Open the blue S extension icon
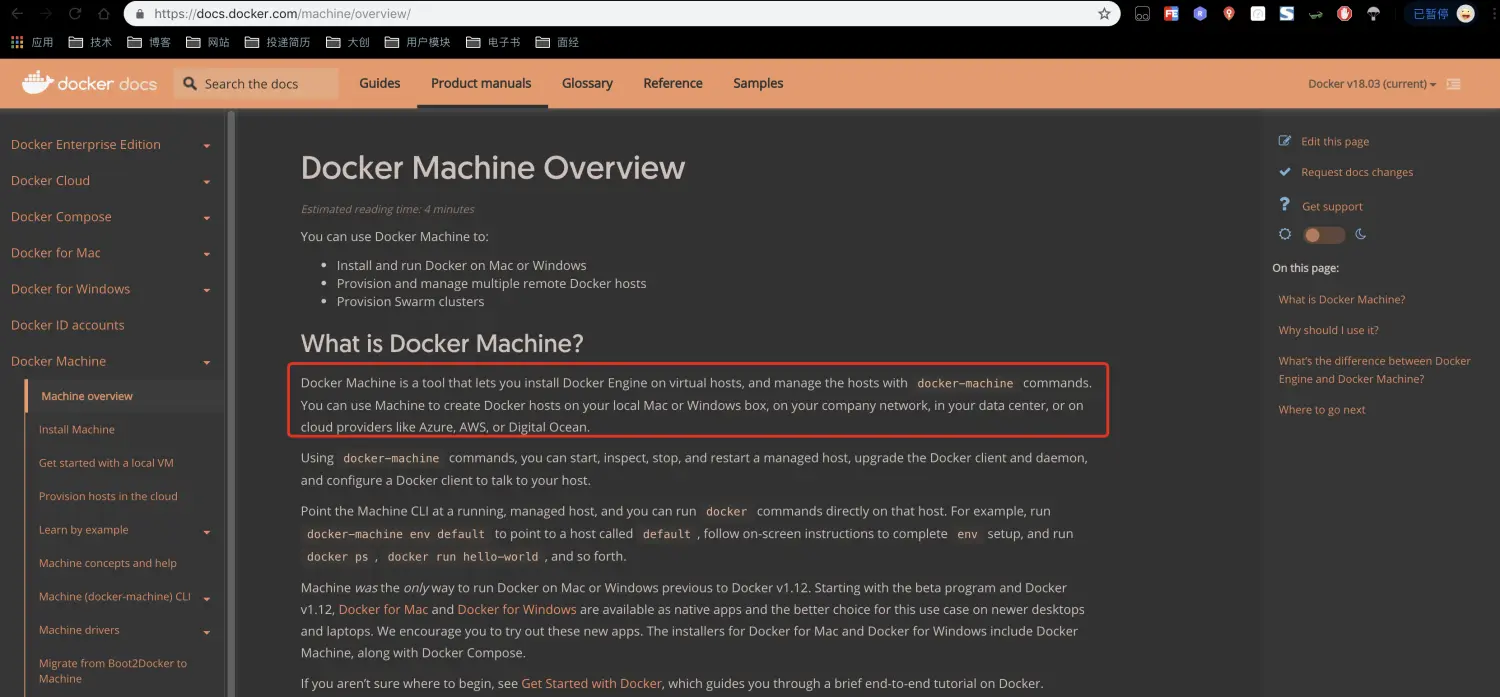The width and height of the screenshot is (1500, 697). 1287,14
